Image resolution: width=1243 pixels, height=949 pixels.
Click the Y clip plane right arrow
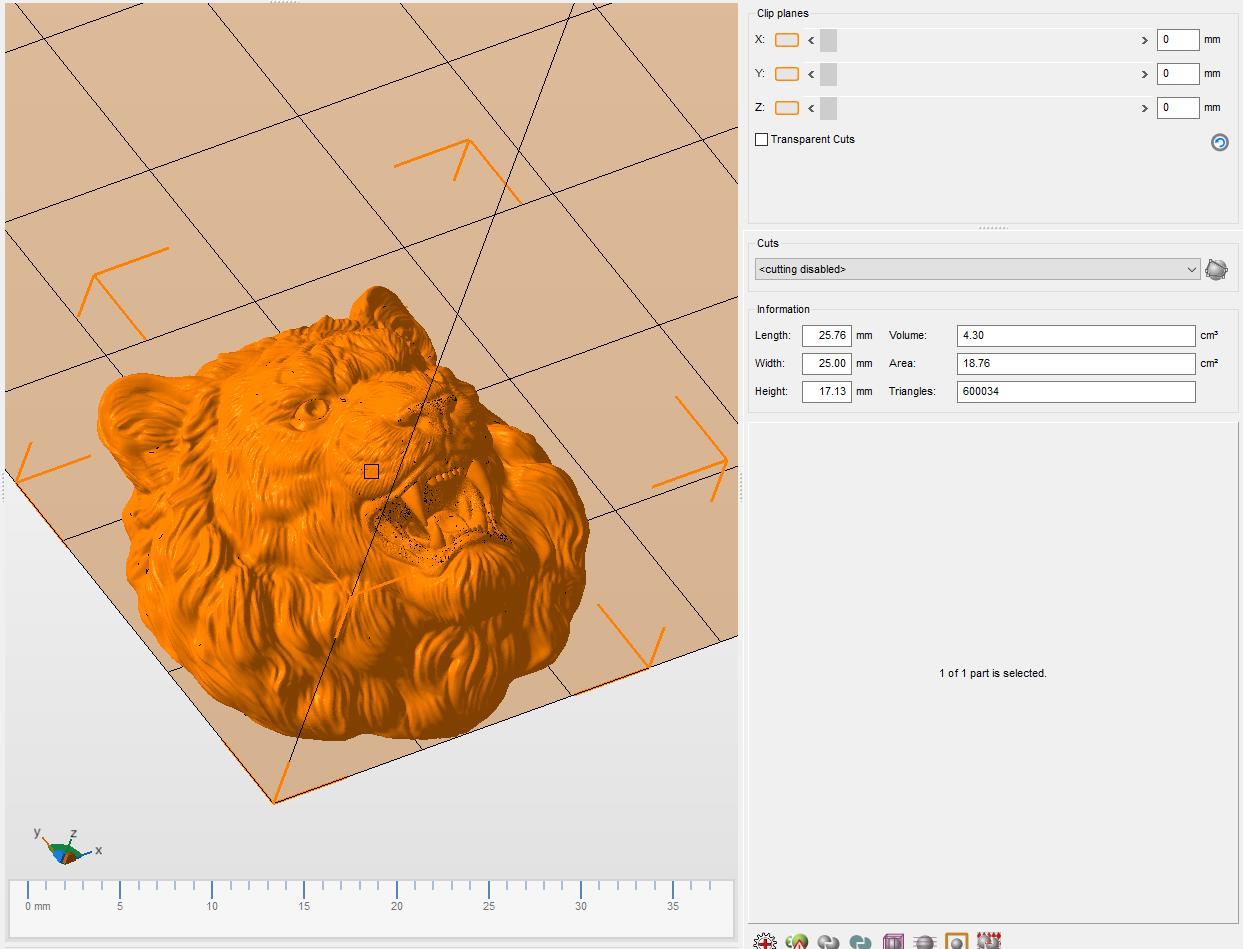tap(1144, 74)
